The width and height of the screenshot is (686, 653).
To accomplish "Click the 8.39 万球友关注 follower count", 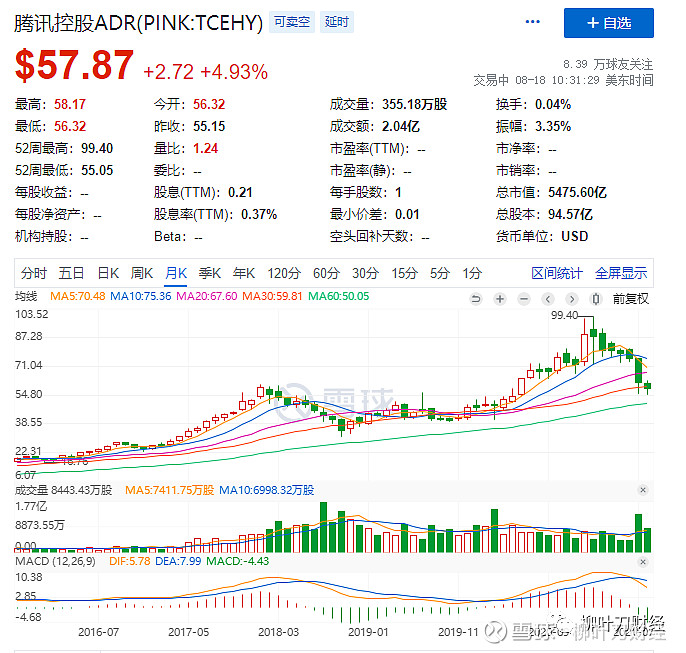I will [608, 64].
